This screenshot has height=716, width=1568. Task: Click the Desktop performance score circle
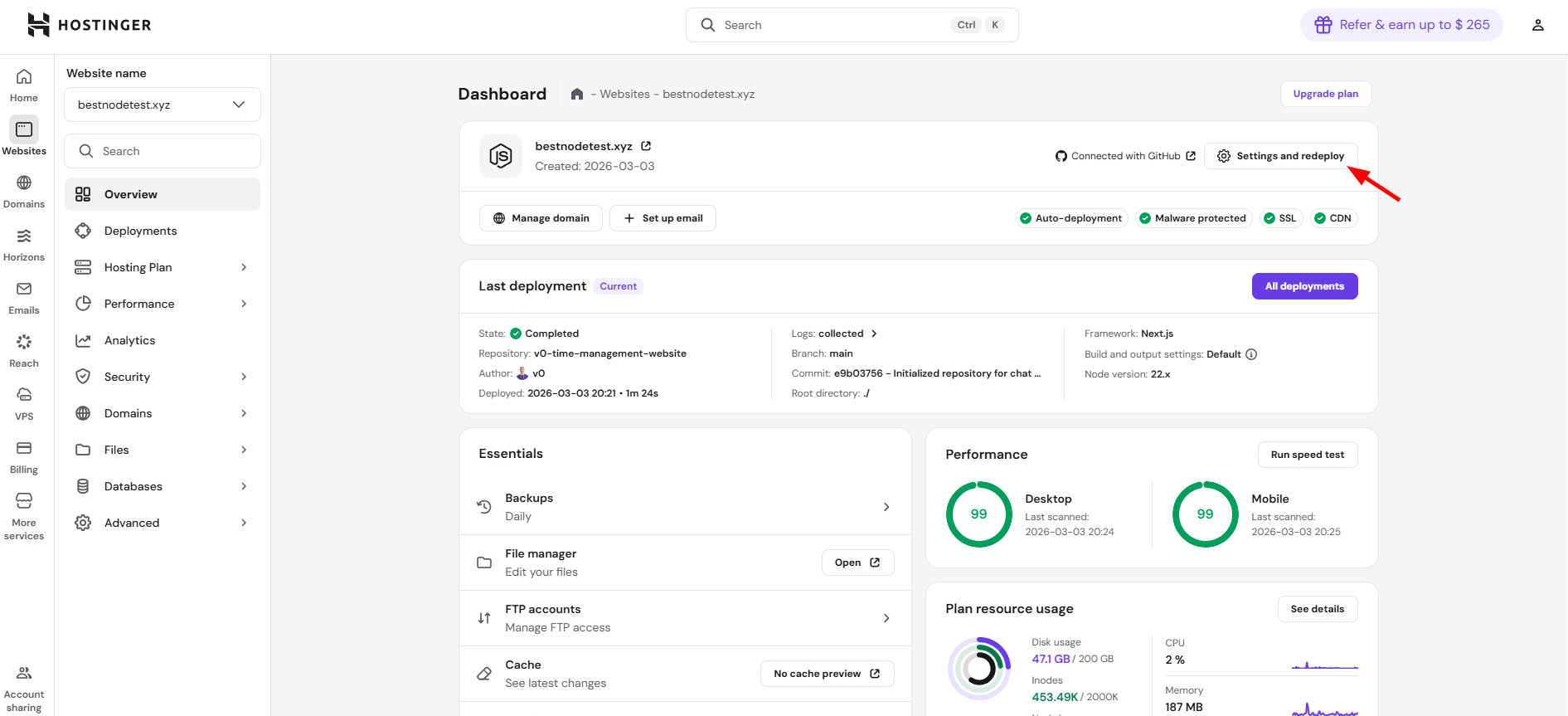point(978,514)
